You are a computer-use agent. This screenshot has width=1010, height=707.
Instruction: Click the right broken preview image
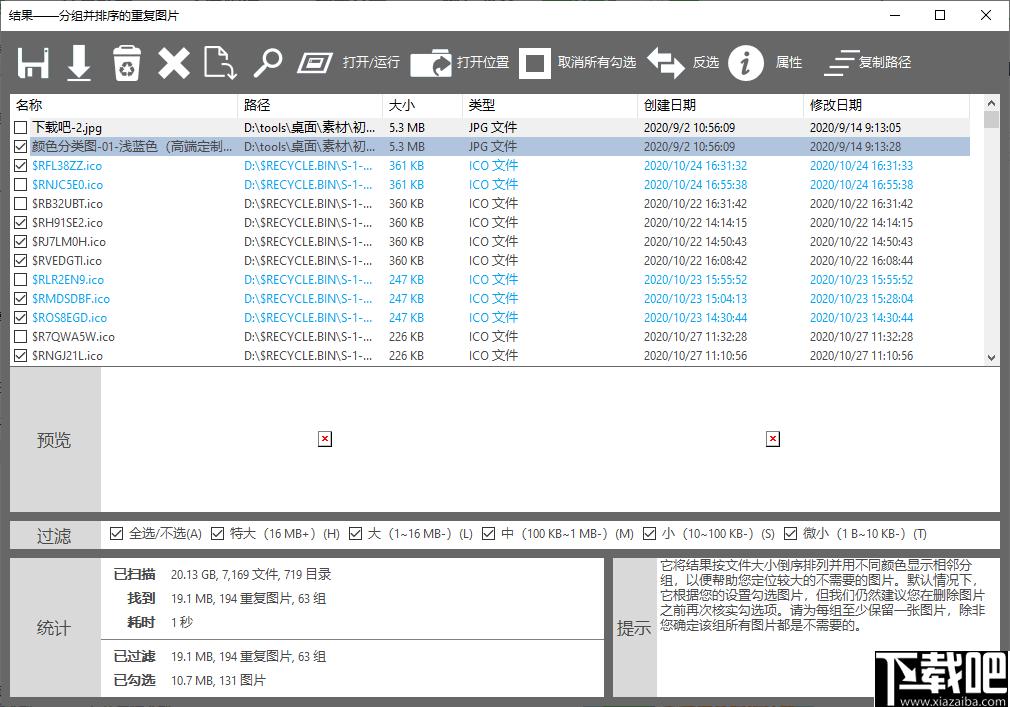(773, 439)
